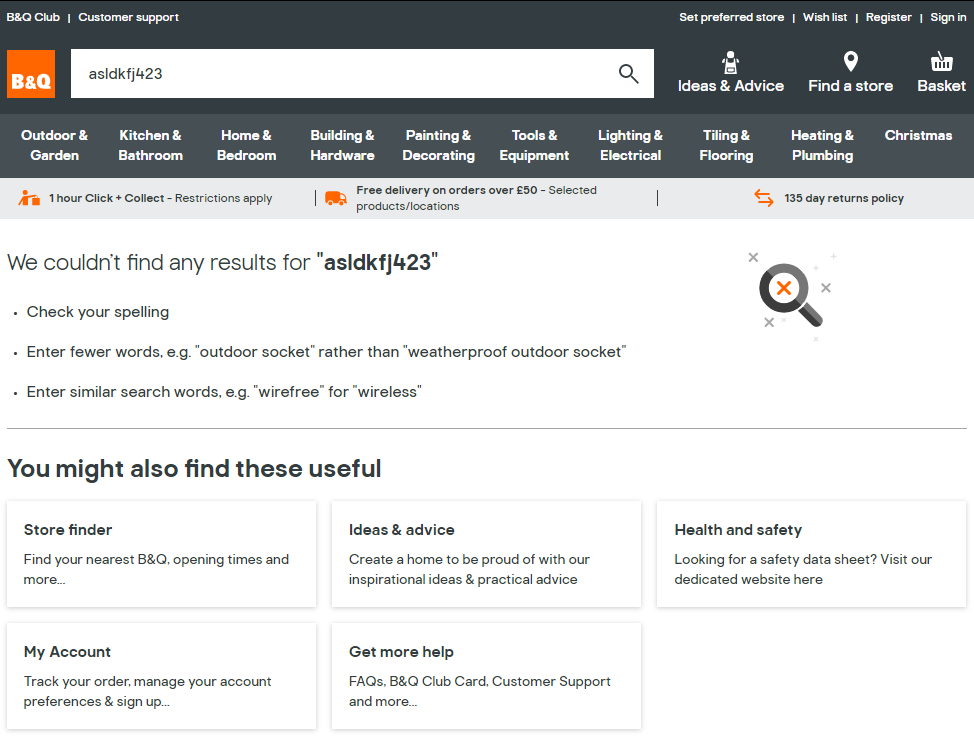Viewport: 974px width, 747px height.
Task: Click the magnifying glass search icon
Action: point(629,74)
